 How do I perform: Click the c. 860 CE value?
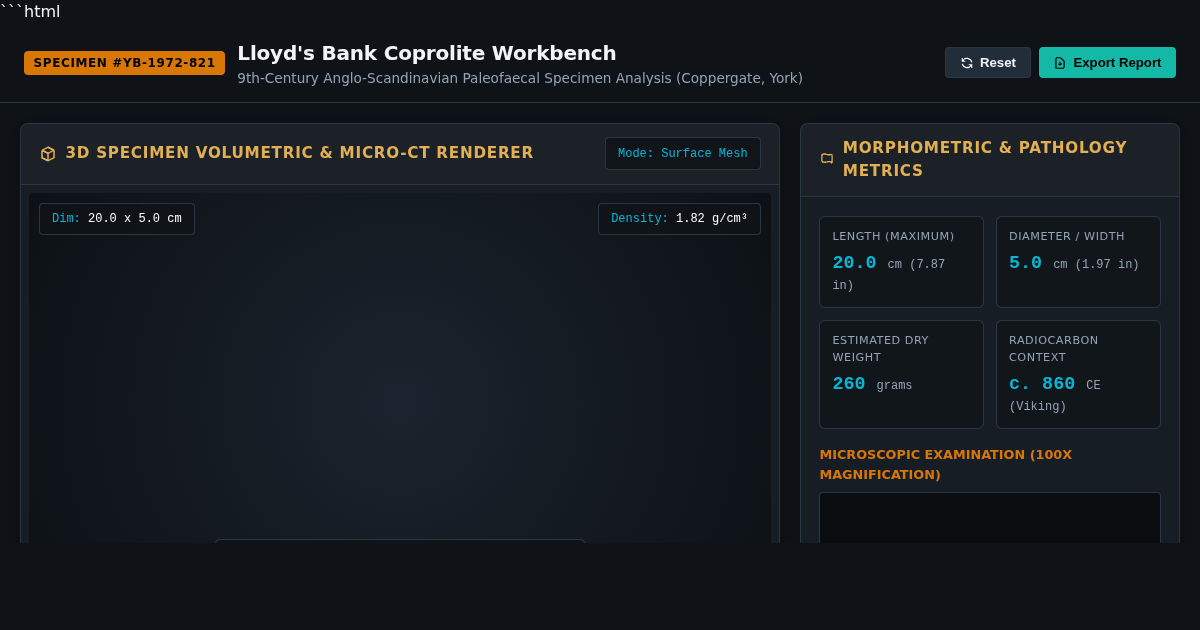coord(1055,384)
